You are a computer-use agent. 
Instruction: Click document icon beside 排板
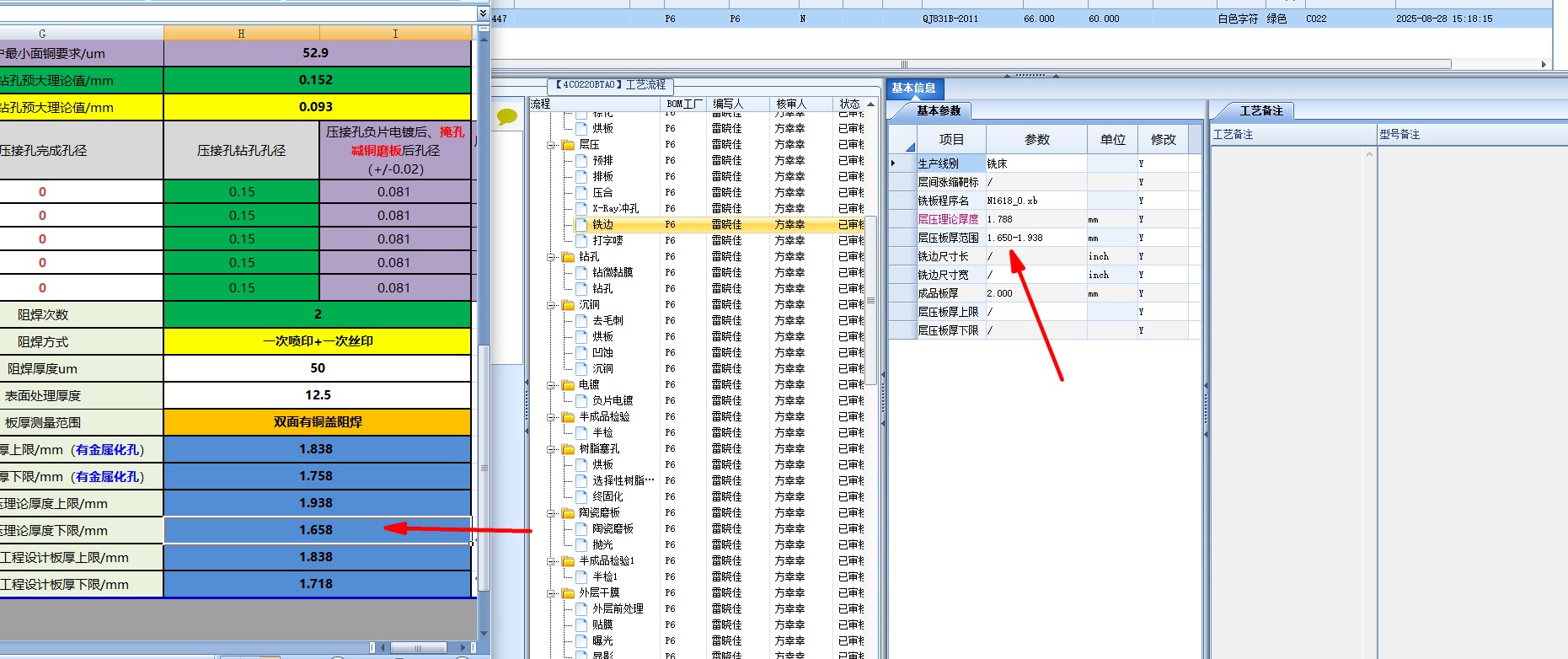581,176
